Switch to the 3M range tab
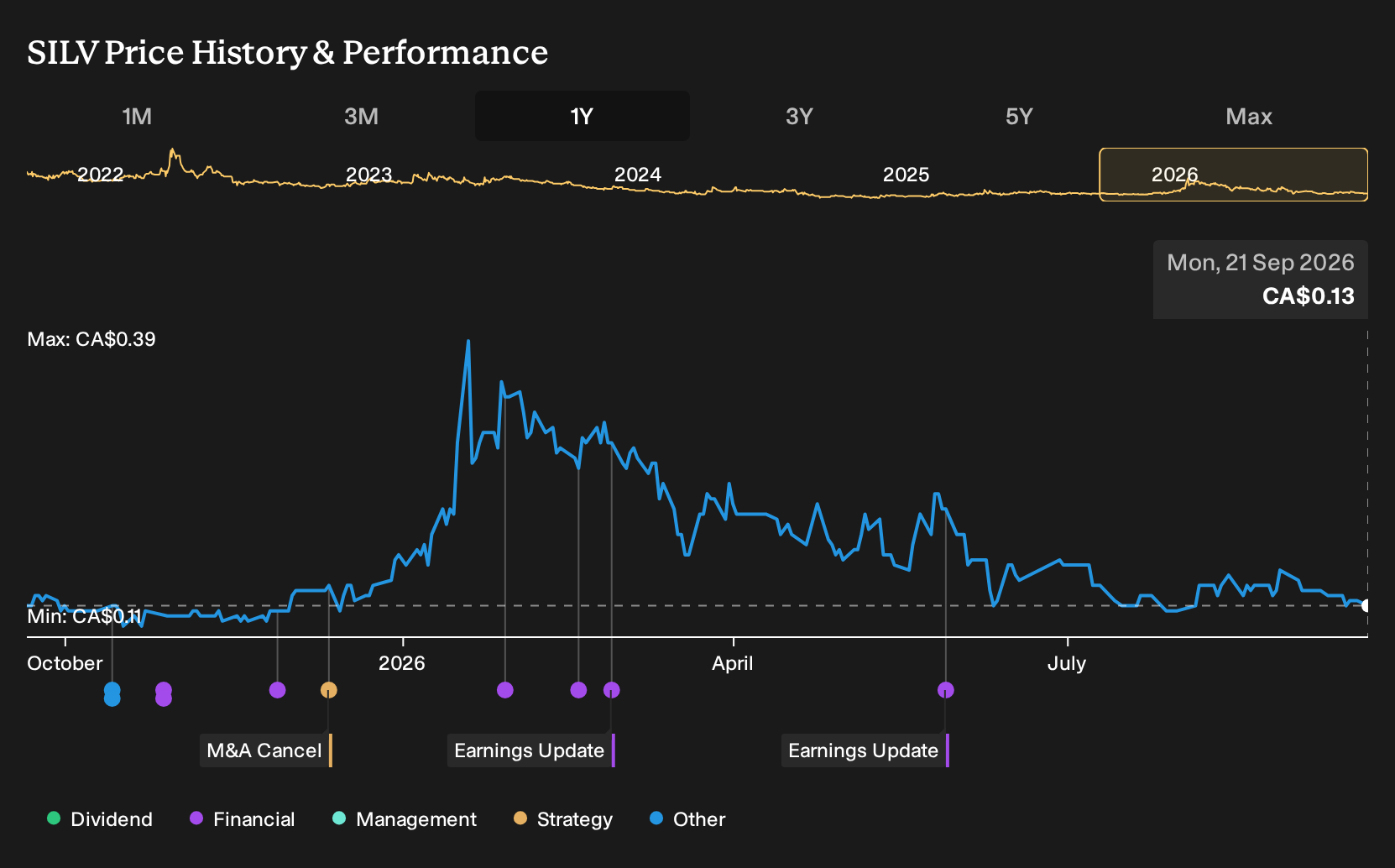The width and height of the screenshot is (1395, 868). 361,116
